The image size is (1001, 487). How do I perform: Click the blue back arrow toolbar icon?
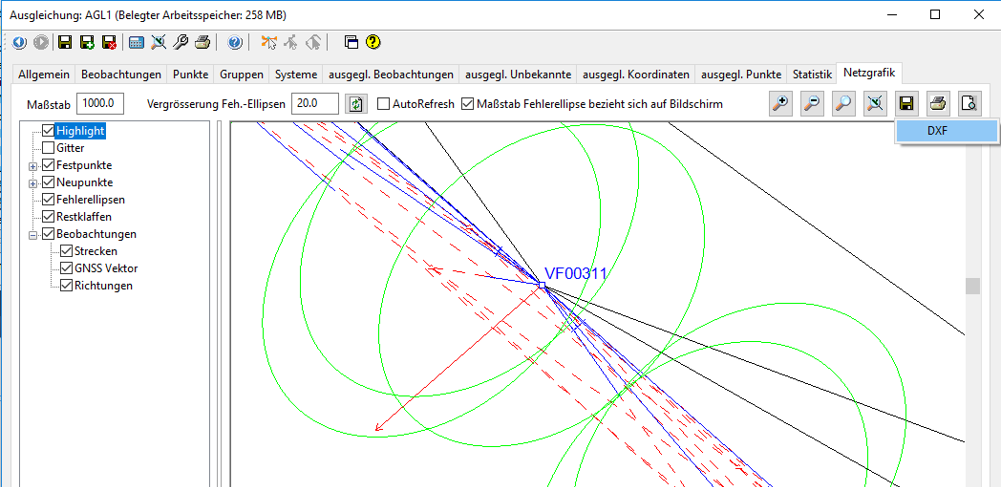[x=19, y=43]
